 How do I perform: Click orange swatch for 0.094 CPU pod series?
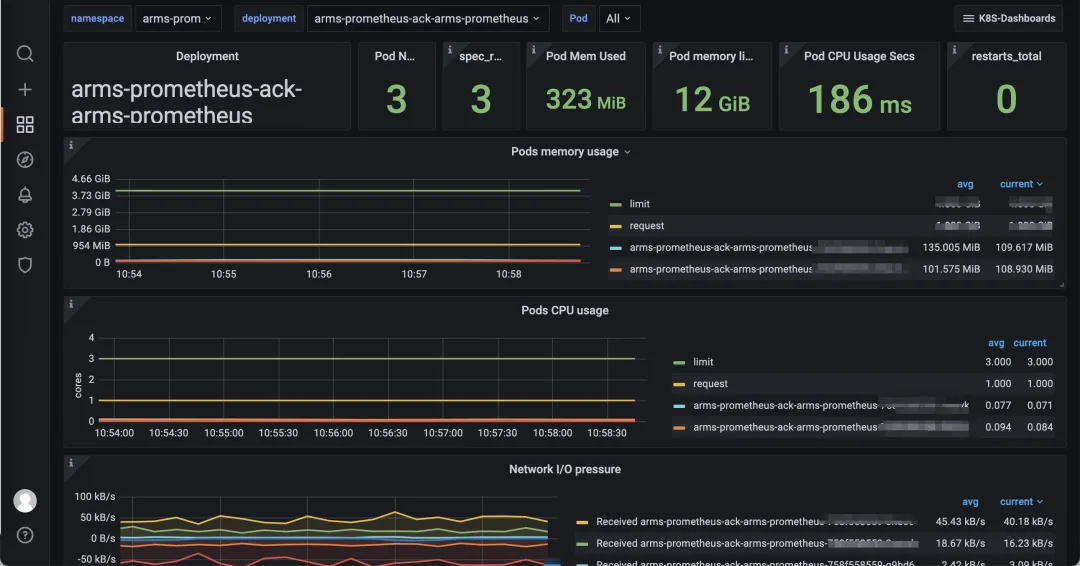pos(679,428)
